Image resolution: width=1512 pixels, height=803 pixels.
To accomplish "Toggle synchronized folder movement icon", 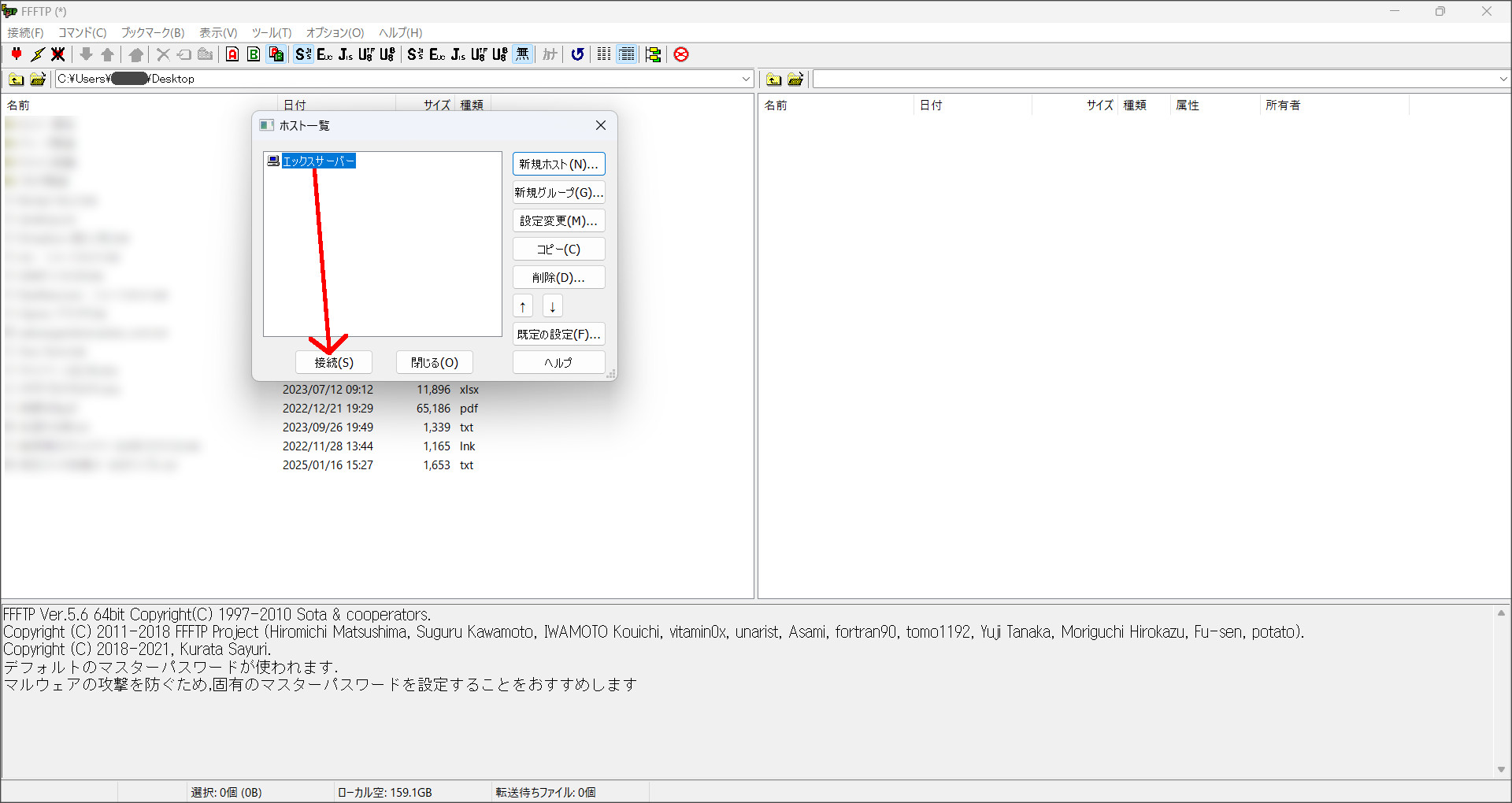I will point(654,54).
